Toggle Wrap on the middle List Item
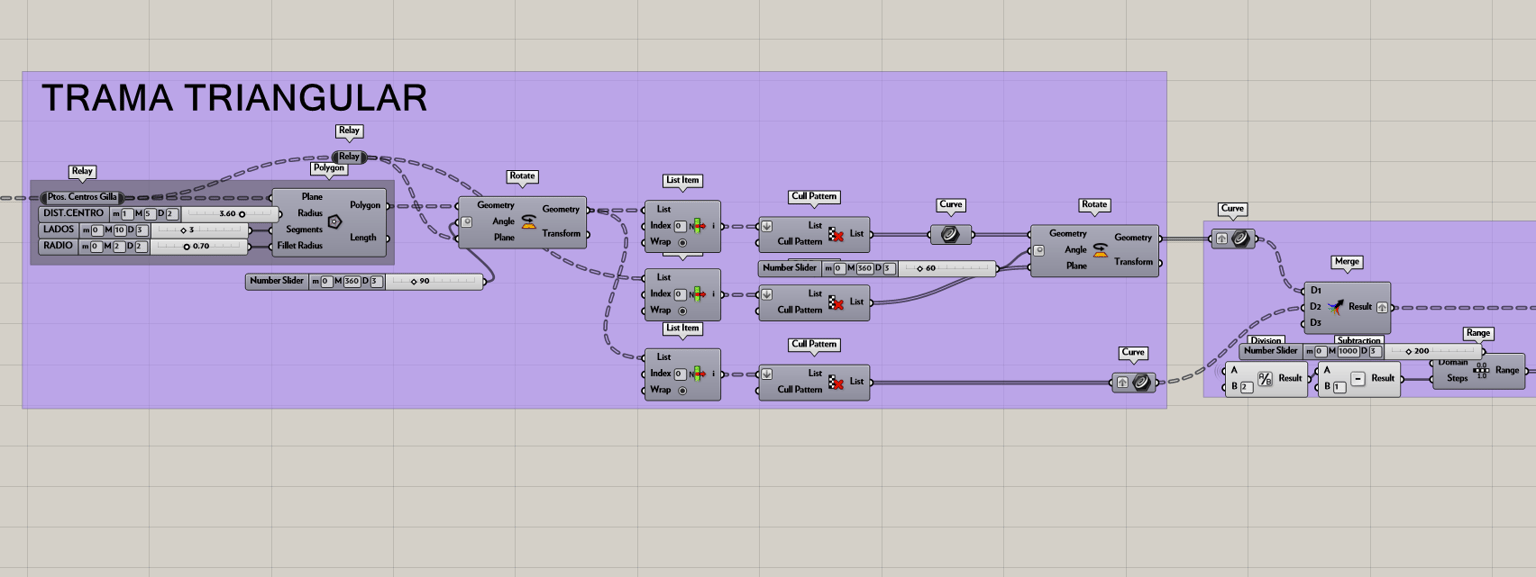Image resolution: width=1536 pixels, height=577 pixels. 682,310
